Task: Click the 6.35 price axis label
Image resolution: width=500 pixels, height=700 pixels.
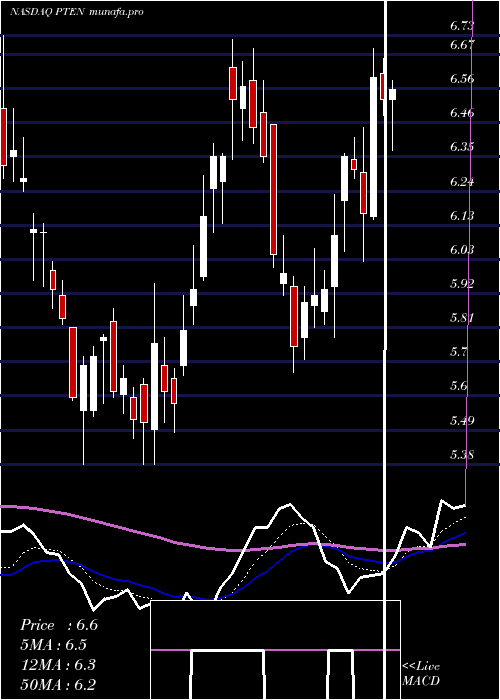Action: click(x=462, y=147)
